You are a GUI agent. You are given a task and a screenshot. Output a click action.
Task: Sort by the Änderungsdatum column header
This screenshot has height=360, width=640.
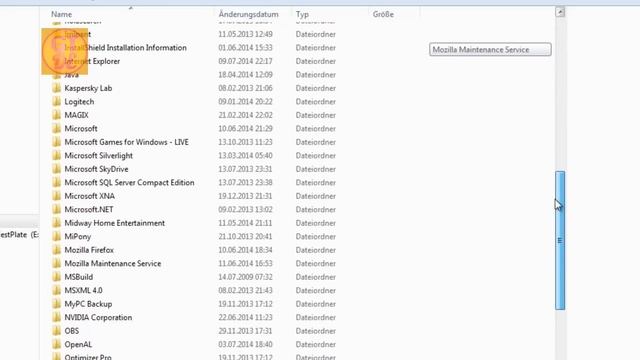click(249, 14)
